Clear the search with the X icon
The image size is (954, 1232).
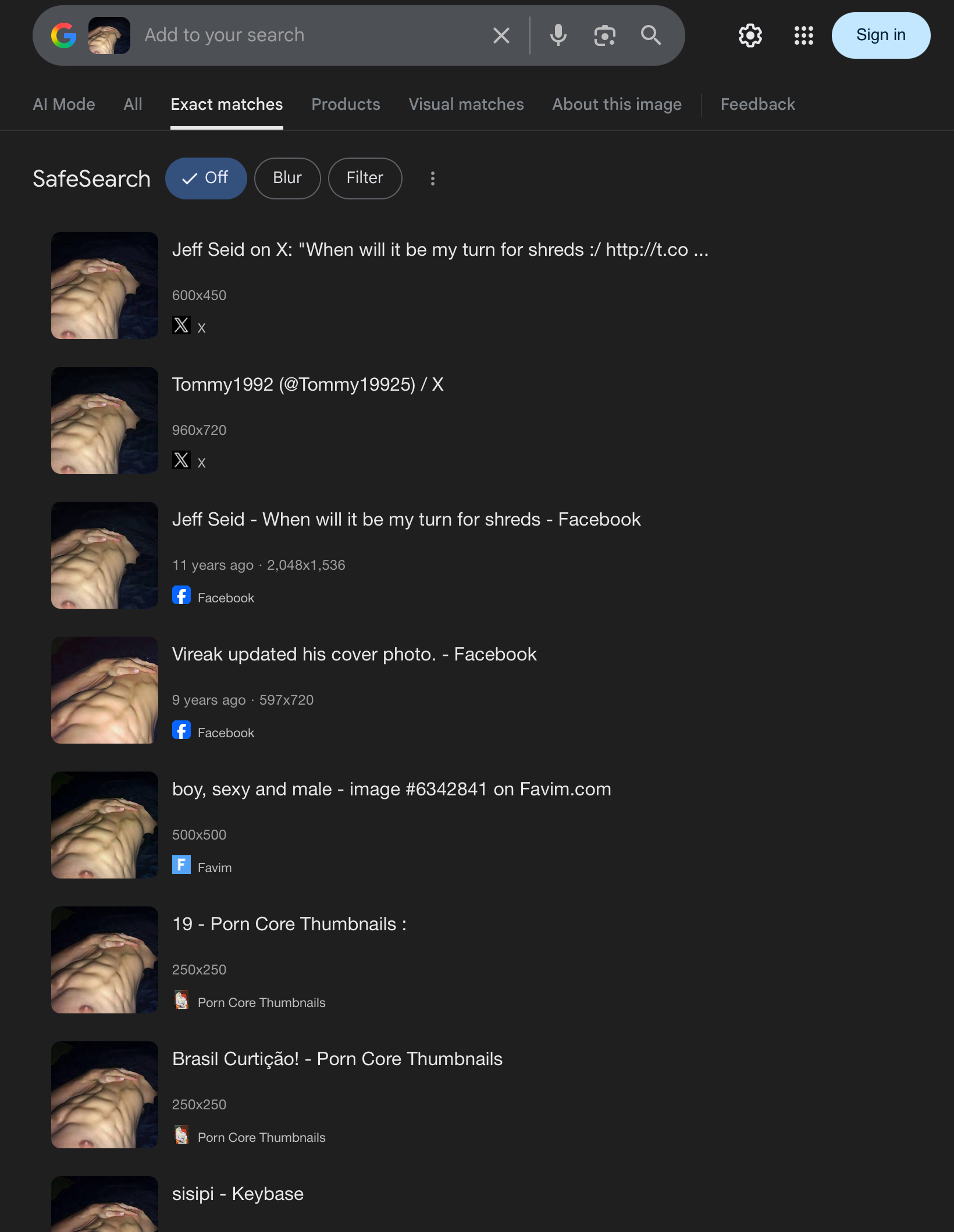click(x=501, y=35)
